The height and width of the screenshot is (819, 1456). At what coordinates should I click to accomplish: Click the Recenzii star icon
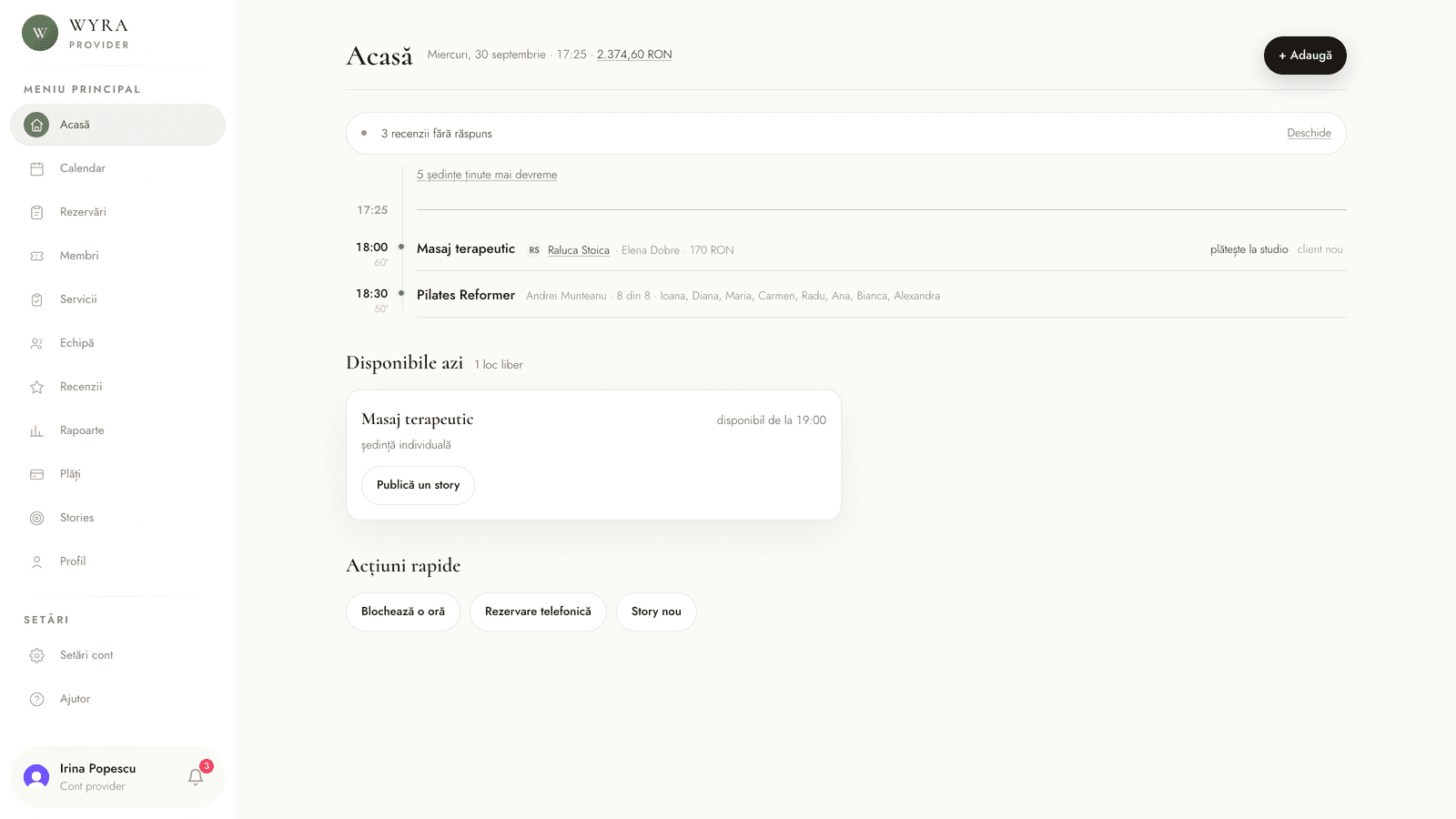[x=36, y=387]
